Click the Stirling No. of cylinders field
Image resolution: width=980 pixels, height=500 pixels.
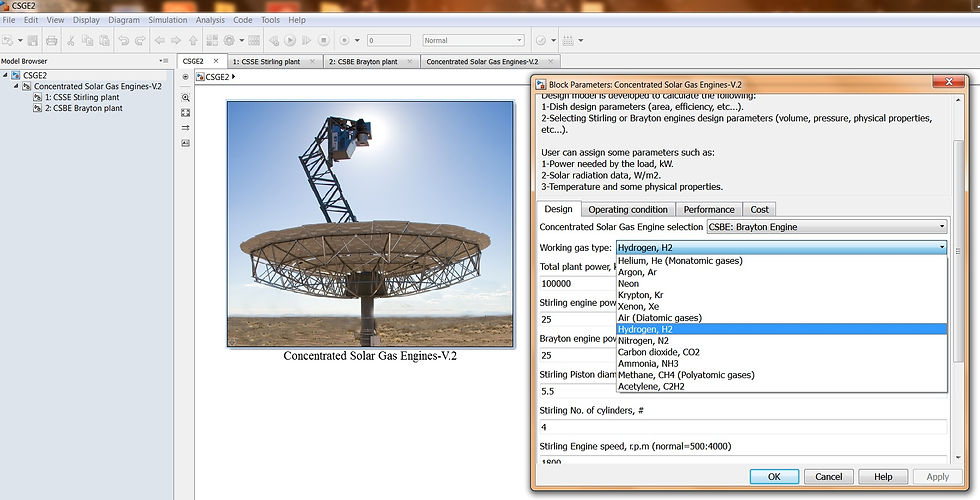(742, 427)
